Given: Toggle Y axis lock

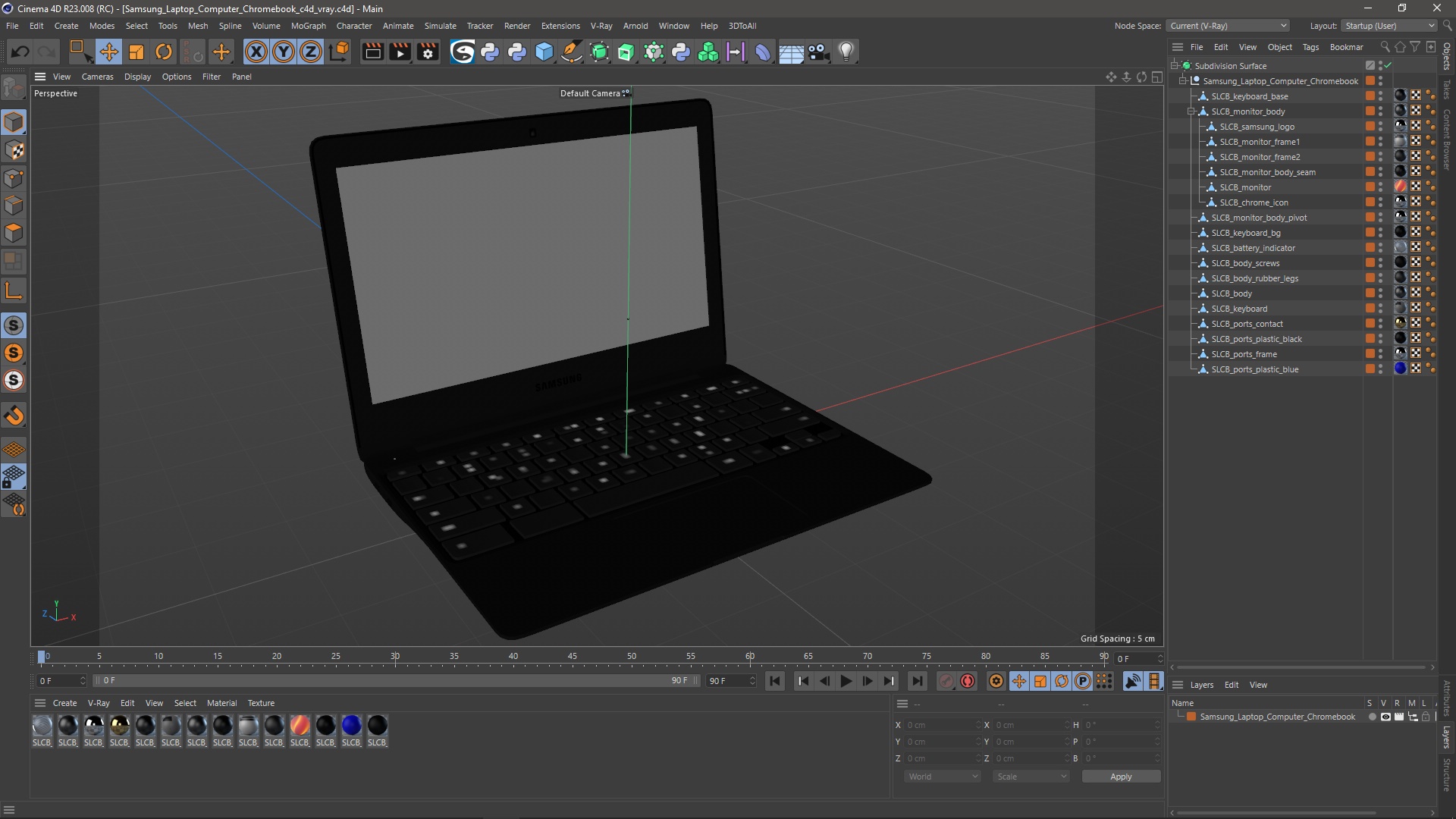Looking at the screenshot, I should pyautogui.click(x=284, y=52).
